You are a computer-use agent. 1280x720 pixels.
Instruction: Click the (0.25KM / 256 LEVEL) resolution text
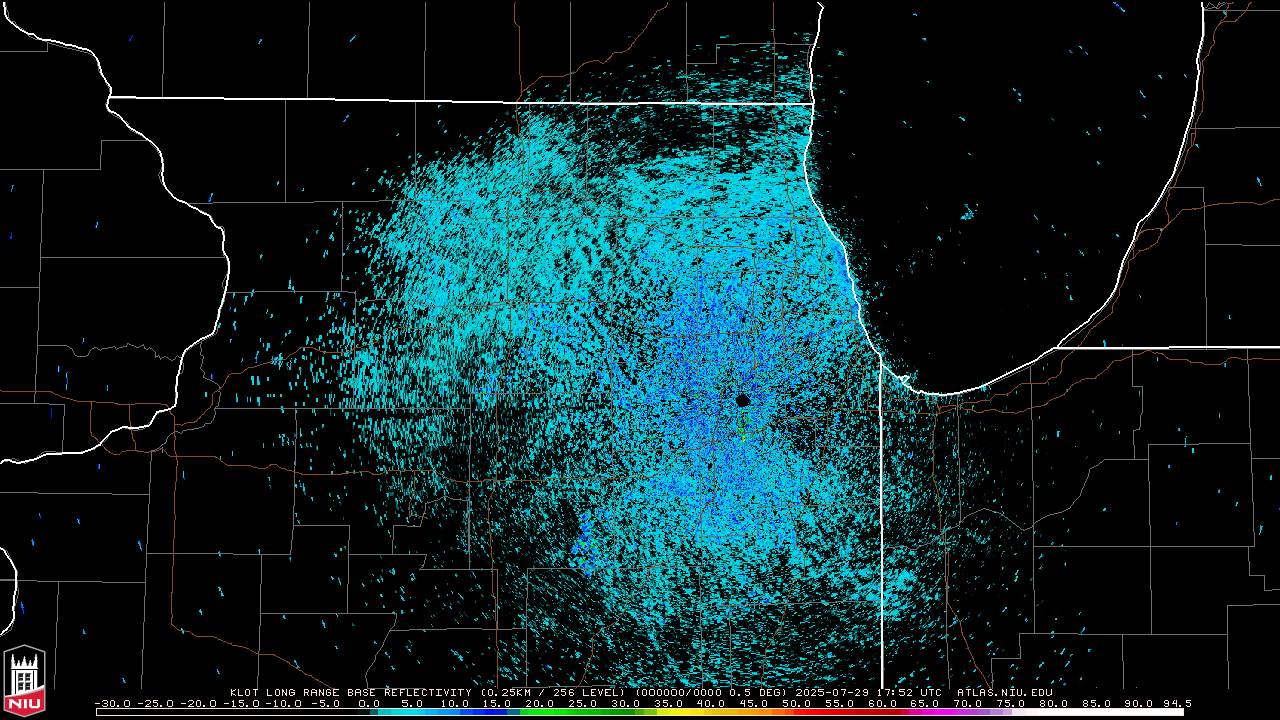point(553,692)
